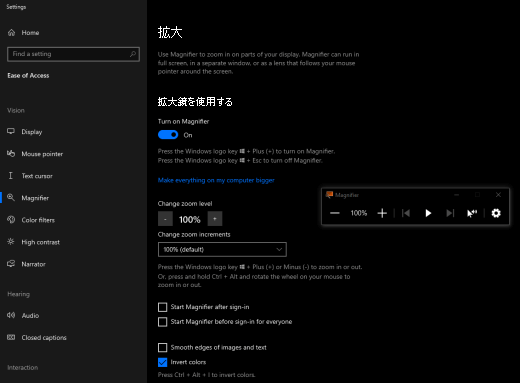Minimize the Magnifier toolbar window

[x=457, y=195]
